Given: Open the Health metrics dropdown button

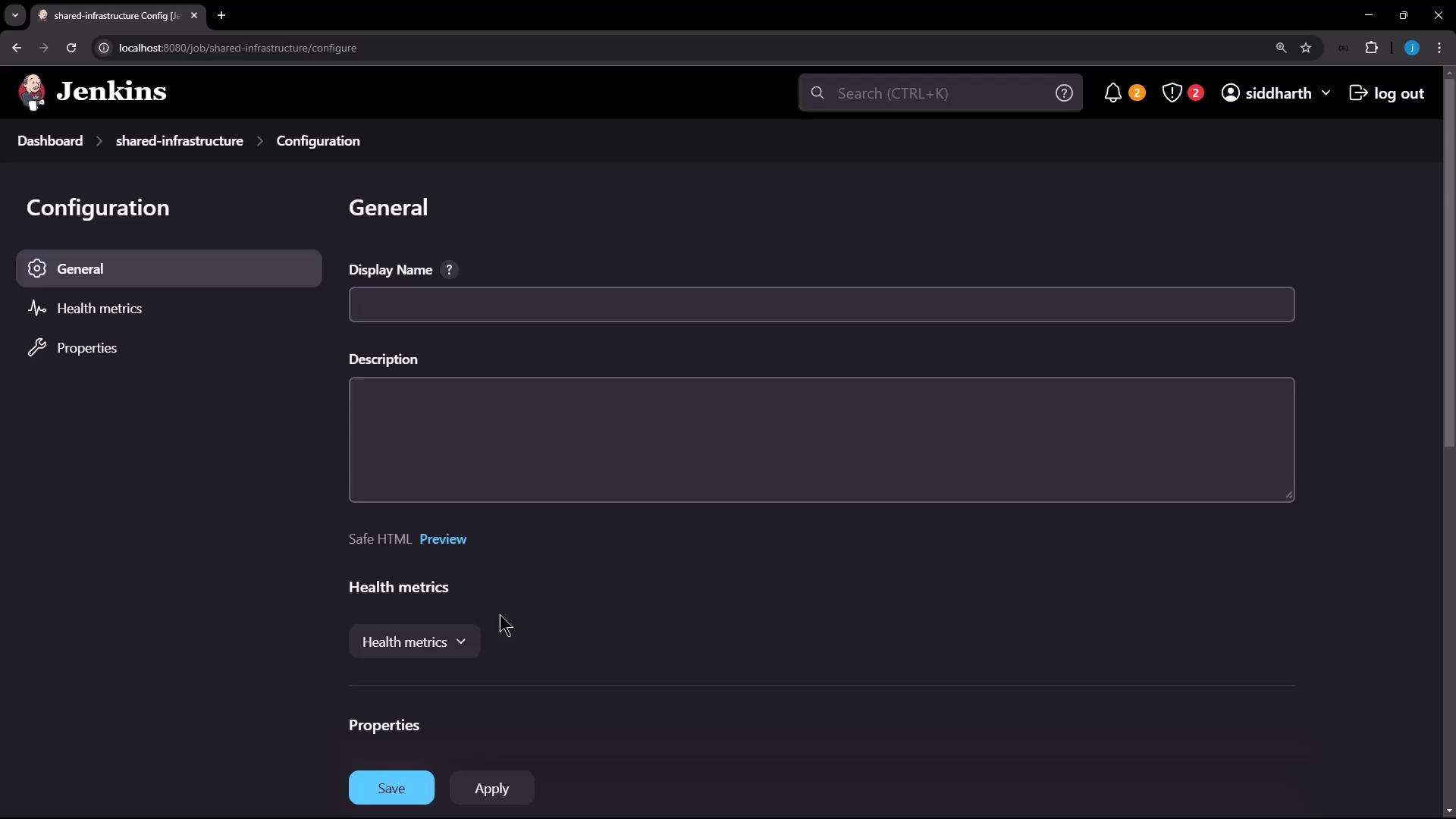Looking at the screenshot, I should pyautogui.click(x=414, y=642).
